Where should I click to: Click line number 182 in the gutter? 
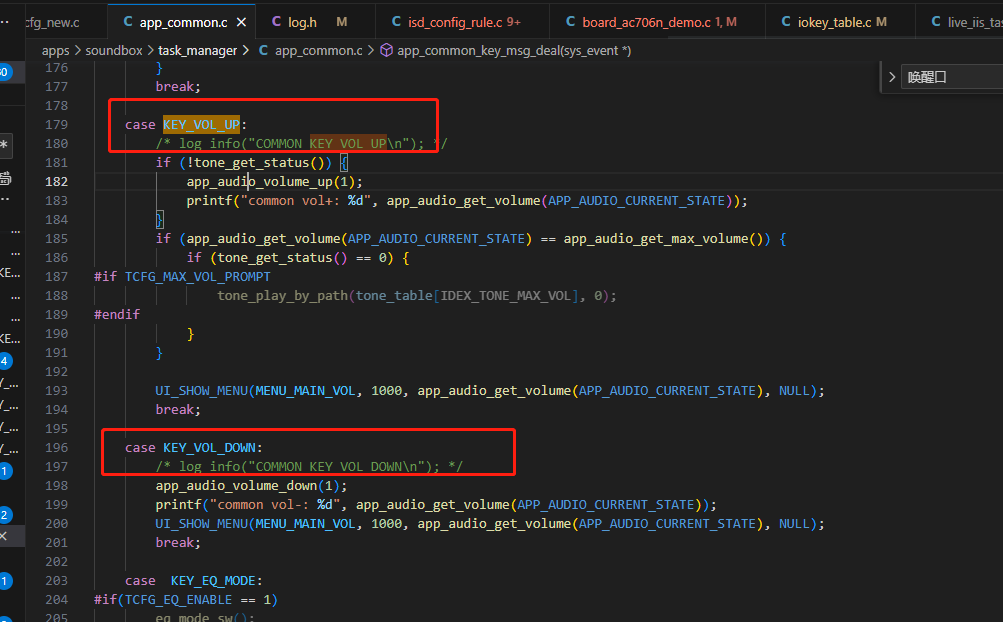pyautogui.click(x=56, y=182)
